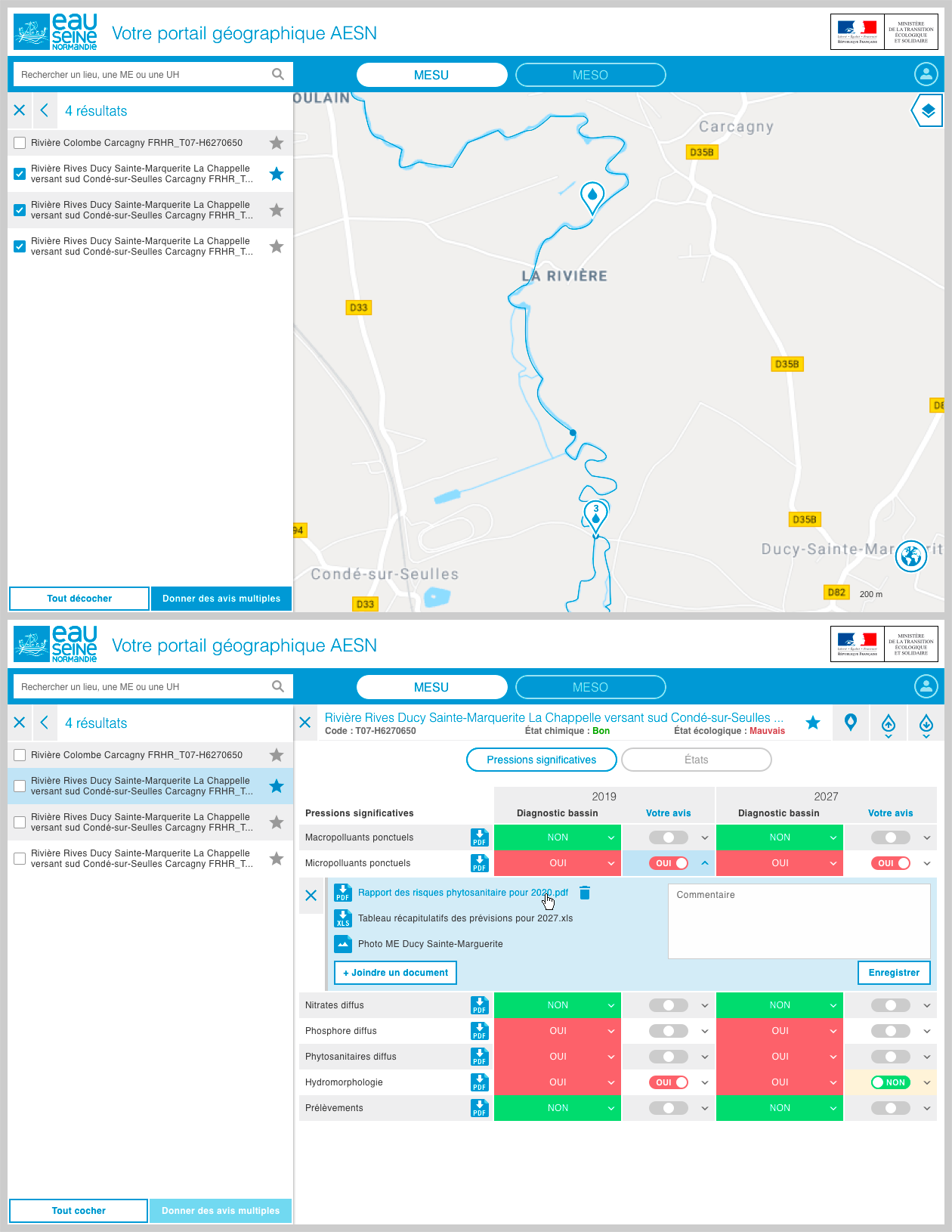The image size is (952, 1232).
Task: Delete the Rapport des risques phytosanitaire PDF
Action: point(584,893)
